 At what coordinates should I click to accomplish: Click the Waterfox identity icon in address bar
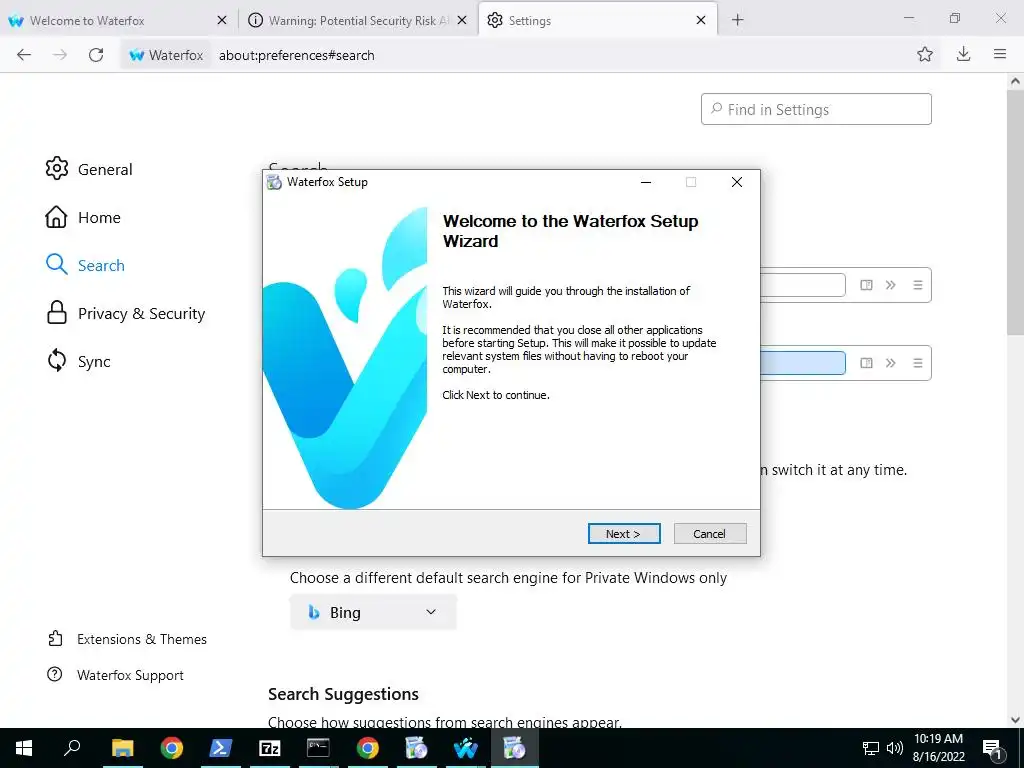tap(166, 55)
